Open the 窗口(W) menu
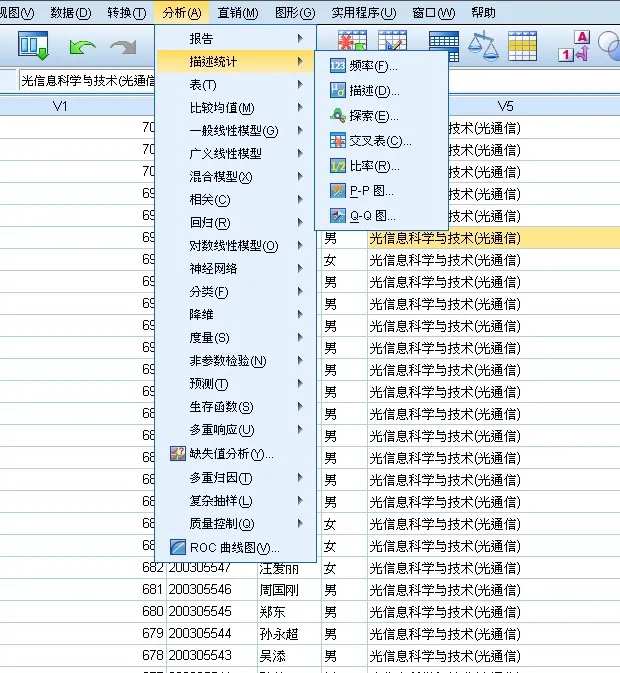Screen dimensions: 620x673 [433, 13]
